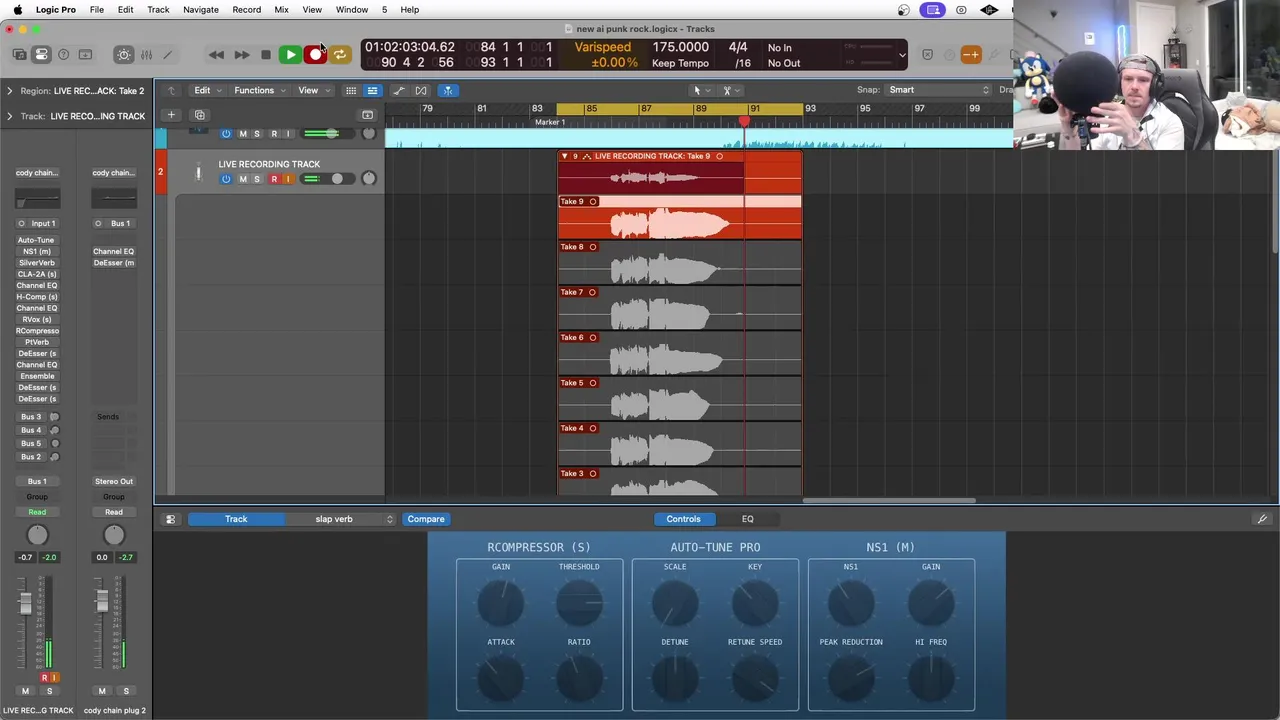Open the CLA-2A plugin slot
Screen dimensions: 1280x720
pos(37,274)
